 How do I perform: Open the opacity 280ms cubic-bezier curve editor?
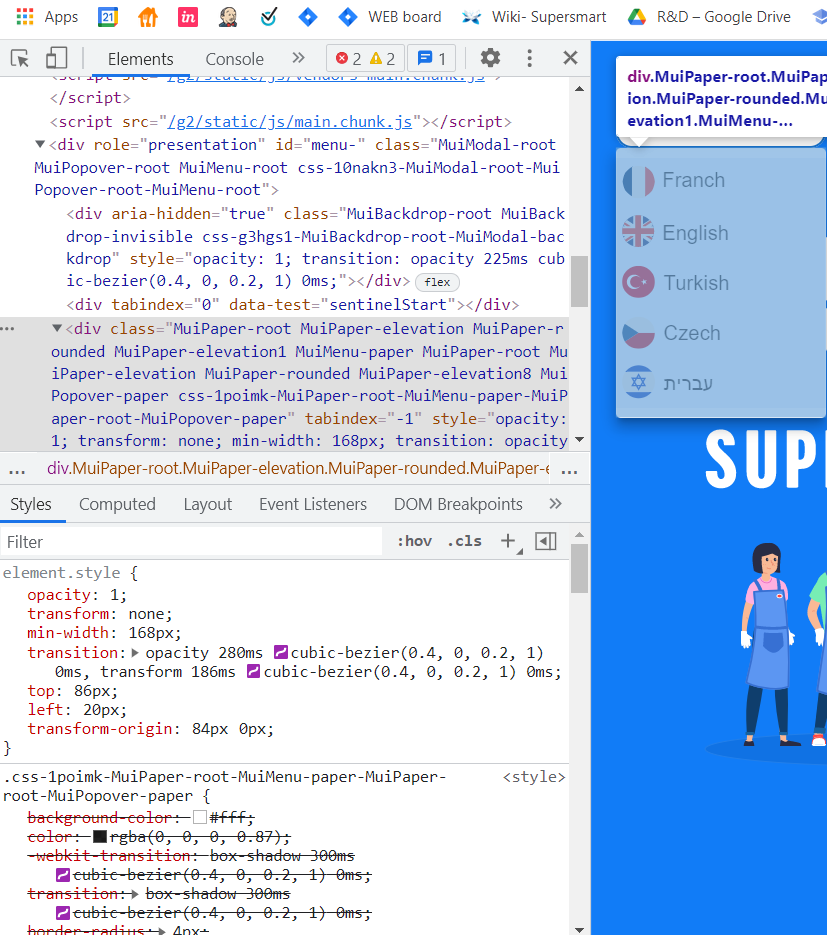281,652
